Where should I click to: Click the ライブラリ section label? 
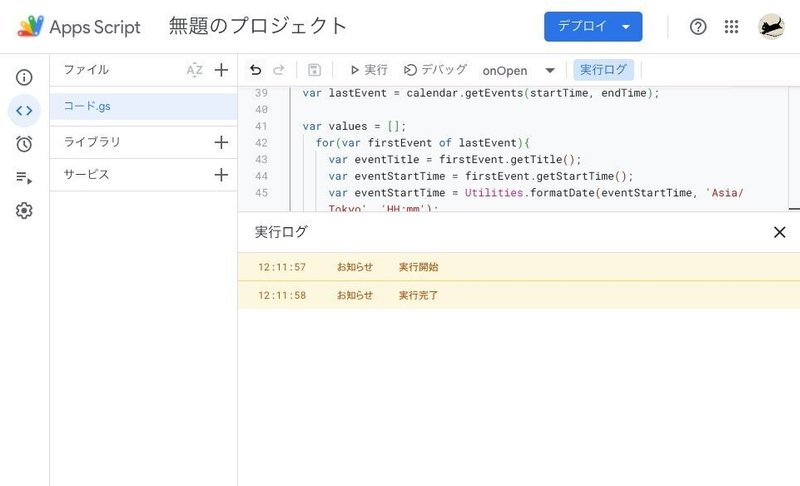[x=92, y=142]
